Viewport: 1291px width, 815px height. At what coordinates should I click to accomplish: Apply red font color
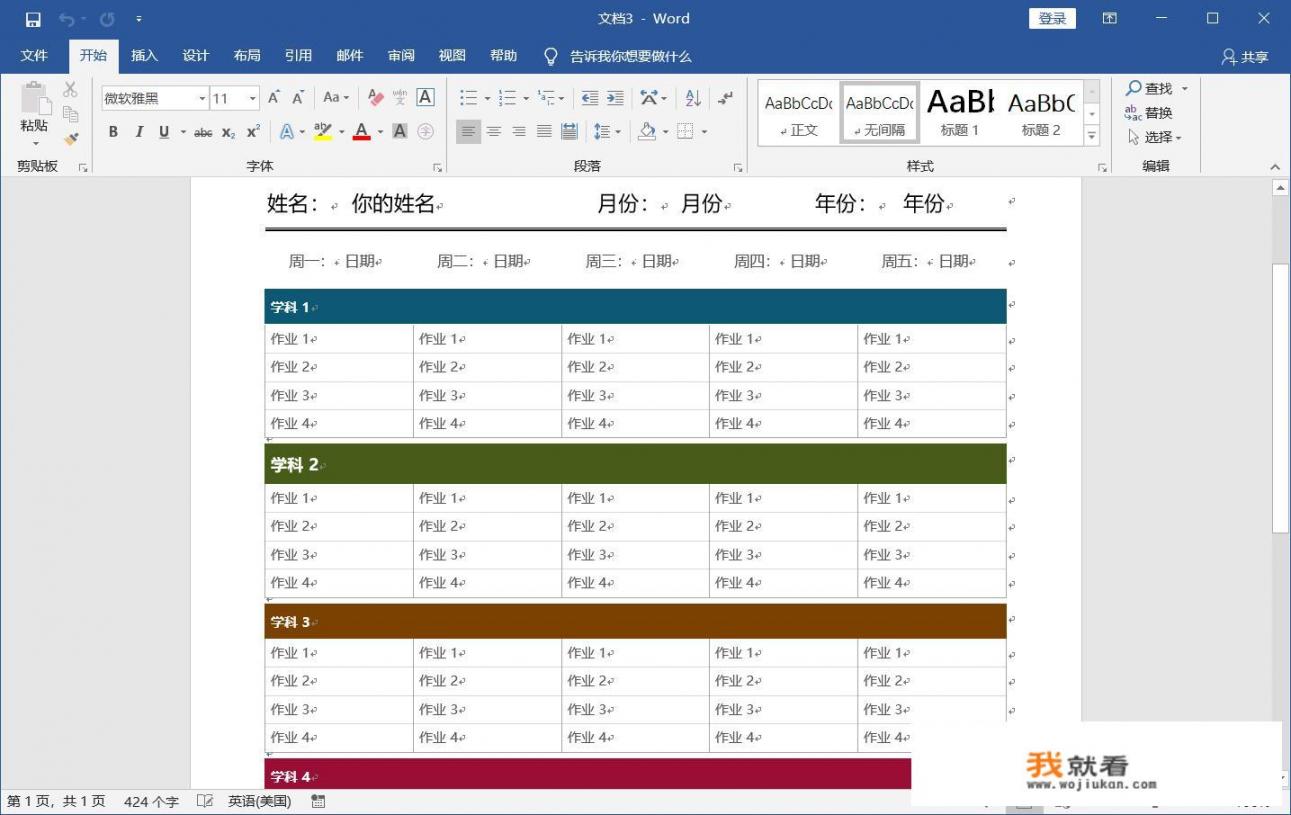pyautogui.click(x=362, y=132)
